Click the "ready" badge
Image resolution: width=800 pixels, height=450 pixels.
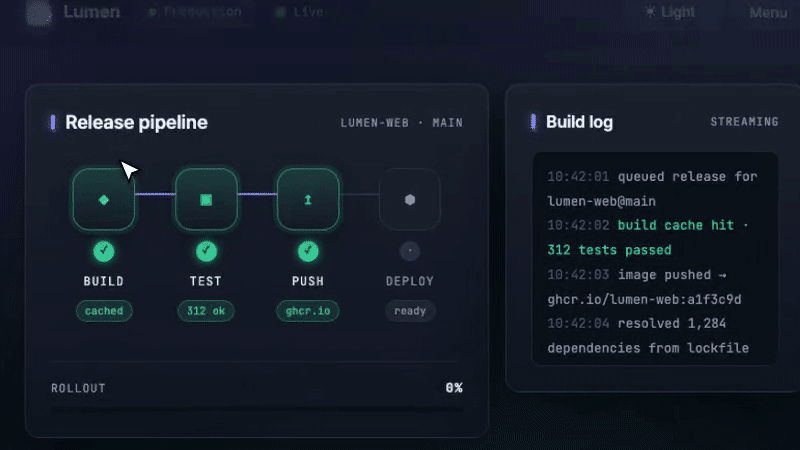tap(410, 311)
